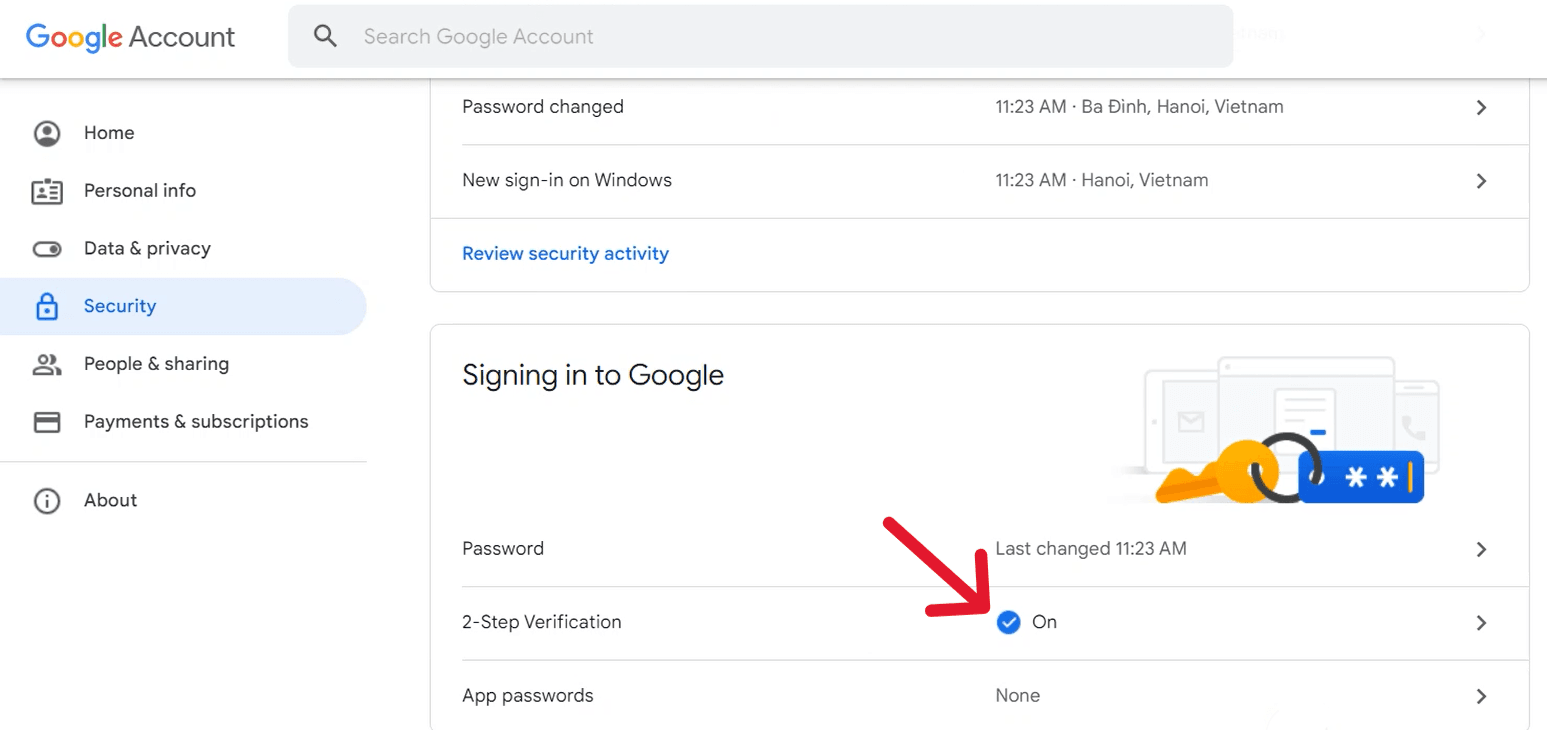The width and height of the screenshot is (1547, 730).
Task: Switch to the Security section
Action: click(x=119, y=306)
